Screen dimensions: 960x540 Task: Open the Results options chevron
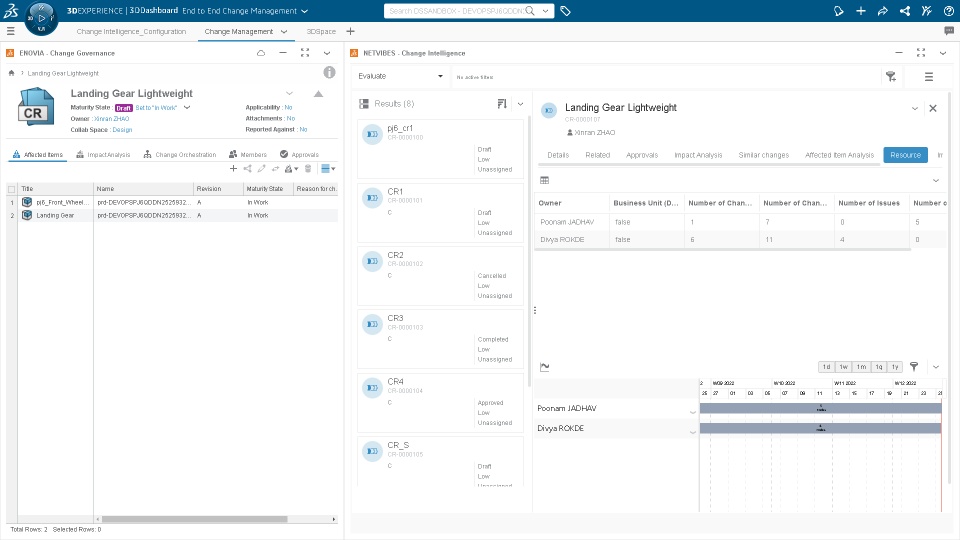click(x=520, y=104)
